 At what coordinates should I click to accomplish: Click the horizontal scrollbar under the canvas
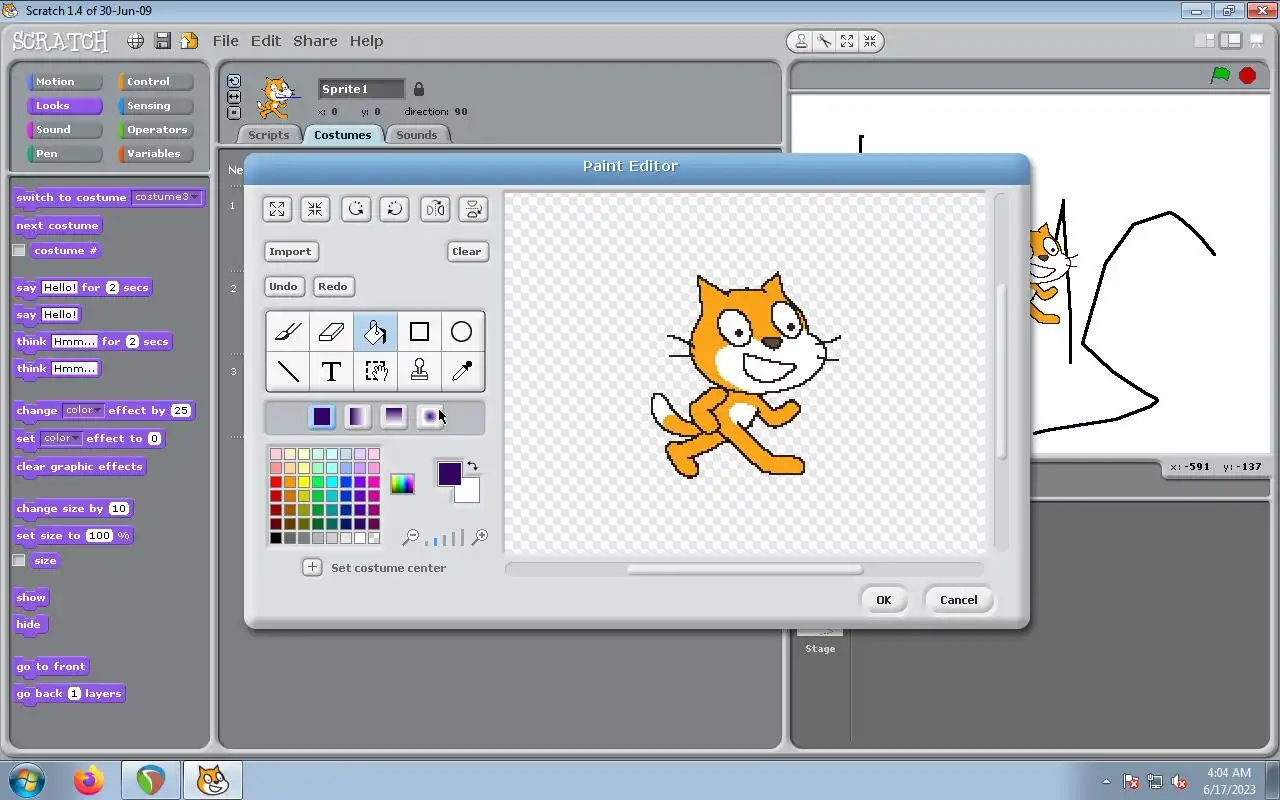coord(745,569)
